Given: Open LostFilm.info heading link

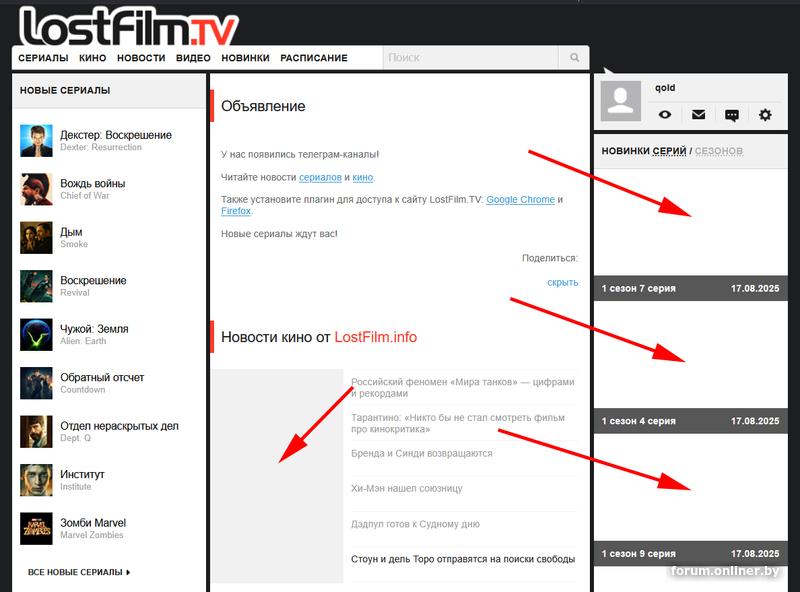Looking at the screenshot, I should pyautogui.click(x=376, y=337).
